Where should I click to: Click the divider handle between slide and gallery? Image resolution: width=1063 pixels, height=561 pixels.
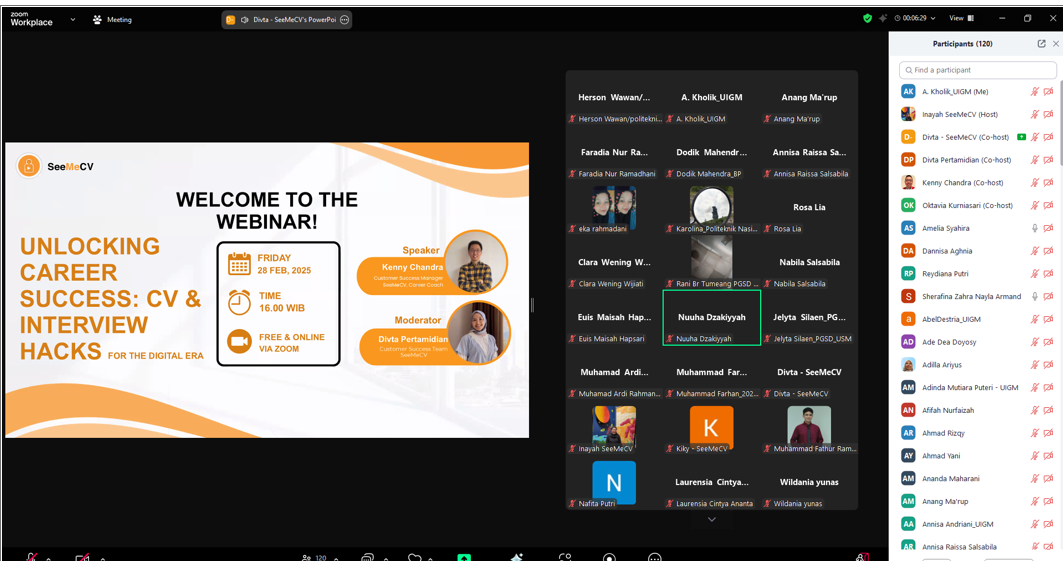point(533,305)
